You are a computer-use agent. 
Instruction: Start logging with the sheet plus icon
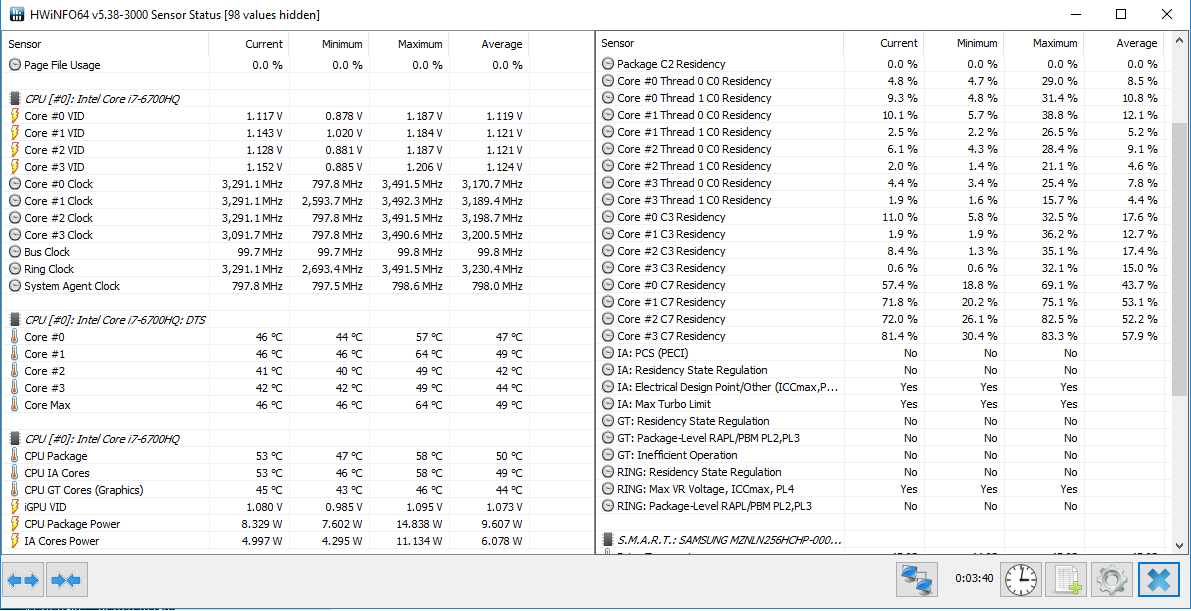[1066, 581]
